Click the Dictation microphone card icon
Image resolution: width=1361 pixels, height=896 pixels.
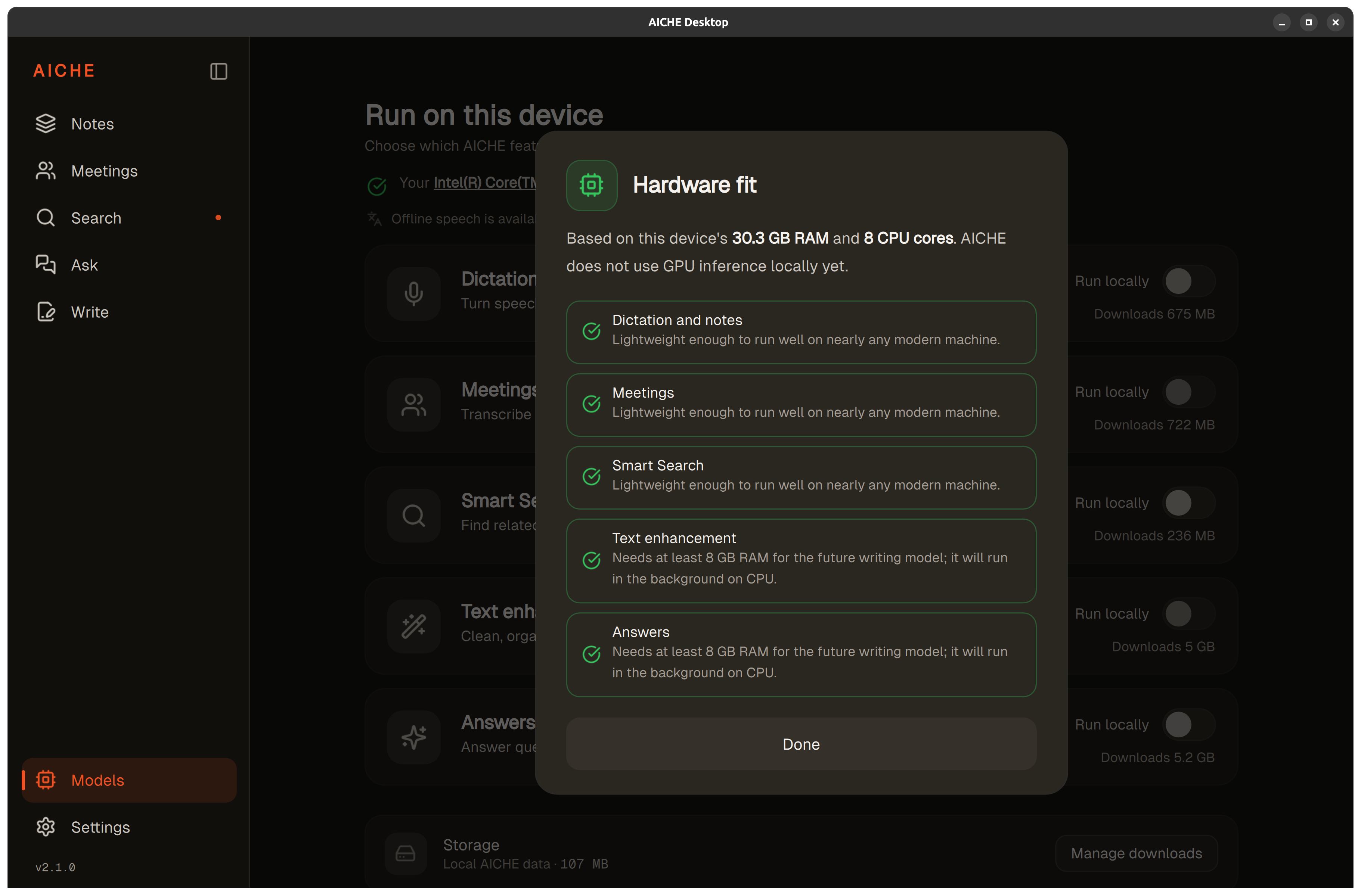pos(413,294)
